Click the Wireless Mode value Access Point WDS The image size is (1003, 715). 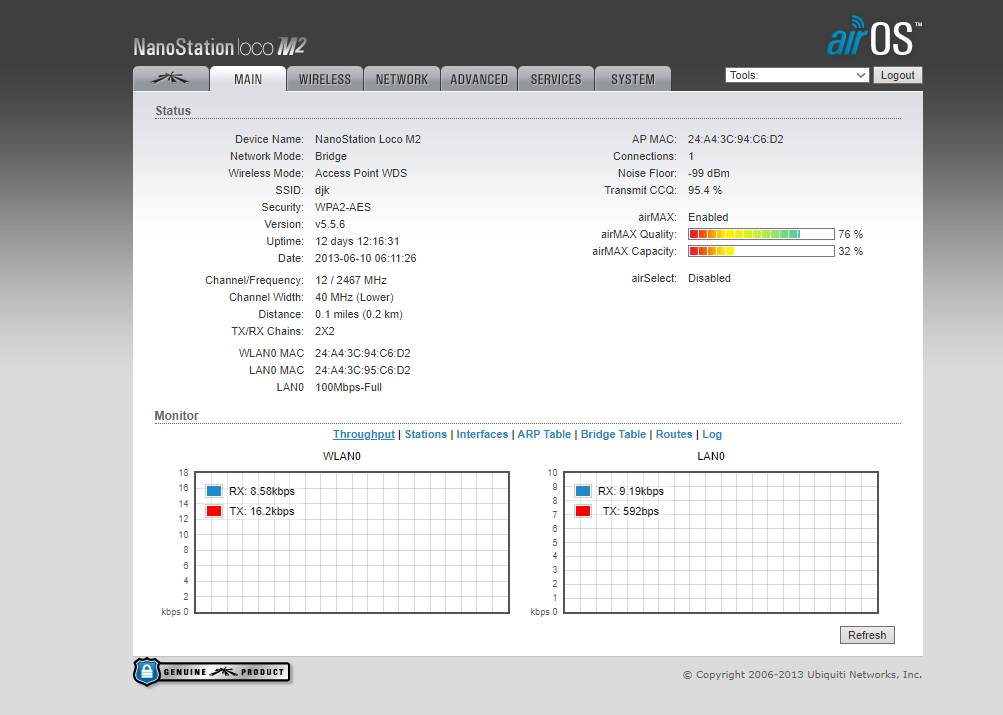[361, 173]
